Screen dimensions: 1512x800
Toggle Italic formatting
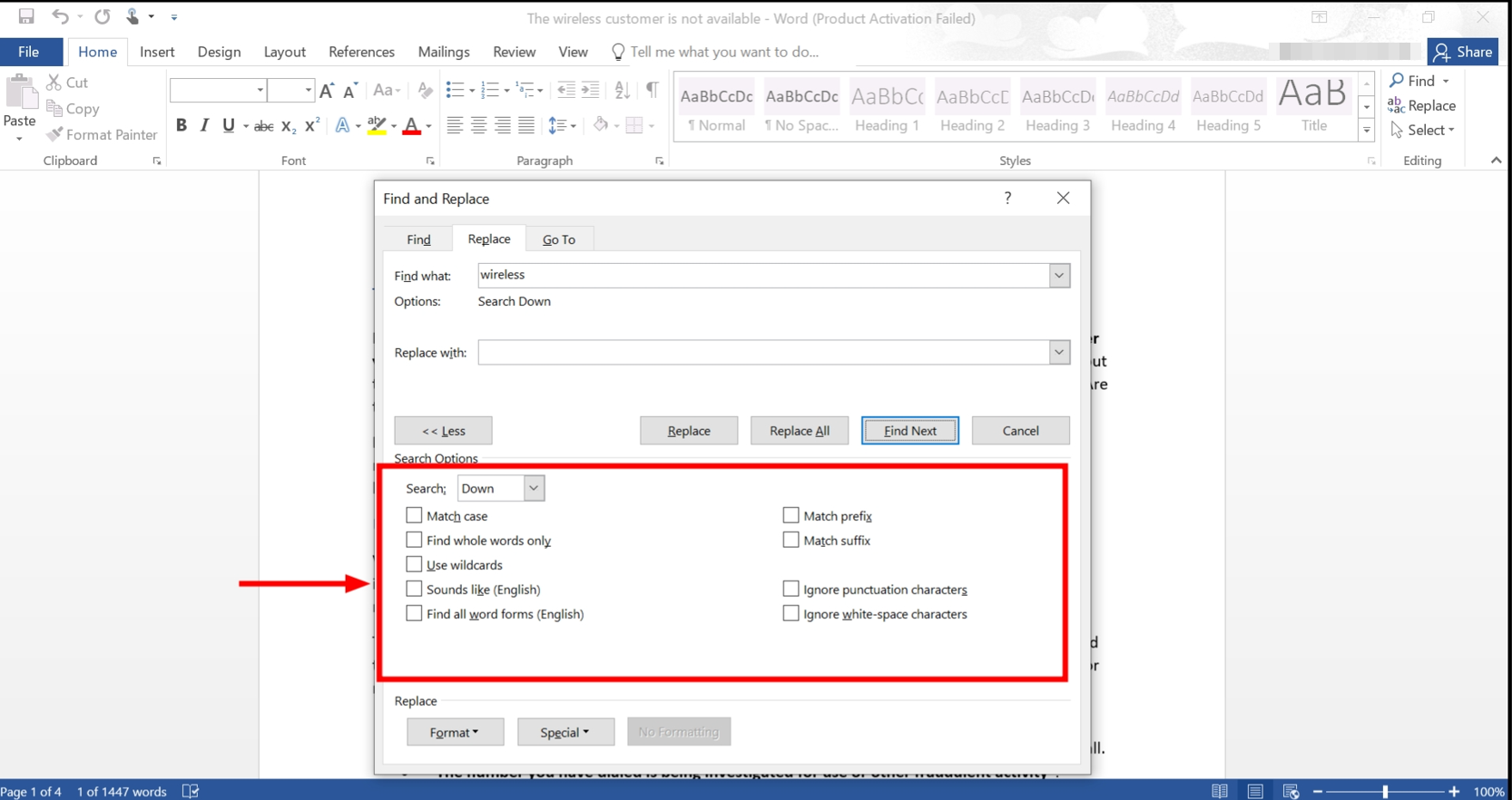205,125
